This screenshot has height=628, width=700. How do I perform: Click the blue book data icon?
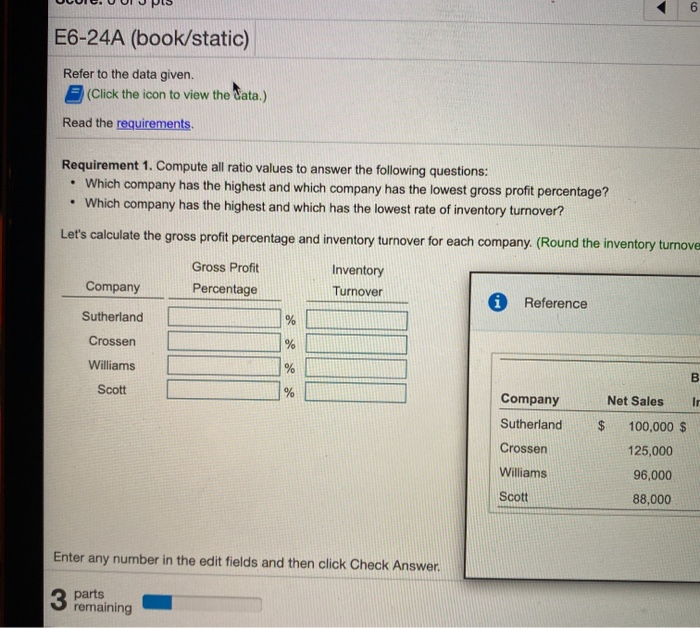coord(74,94)
